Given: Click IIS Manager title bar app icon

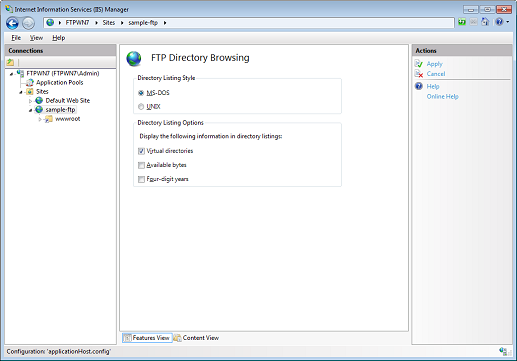Looking at the screenshot, I should tap(9, 9).
